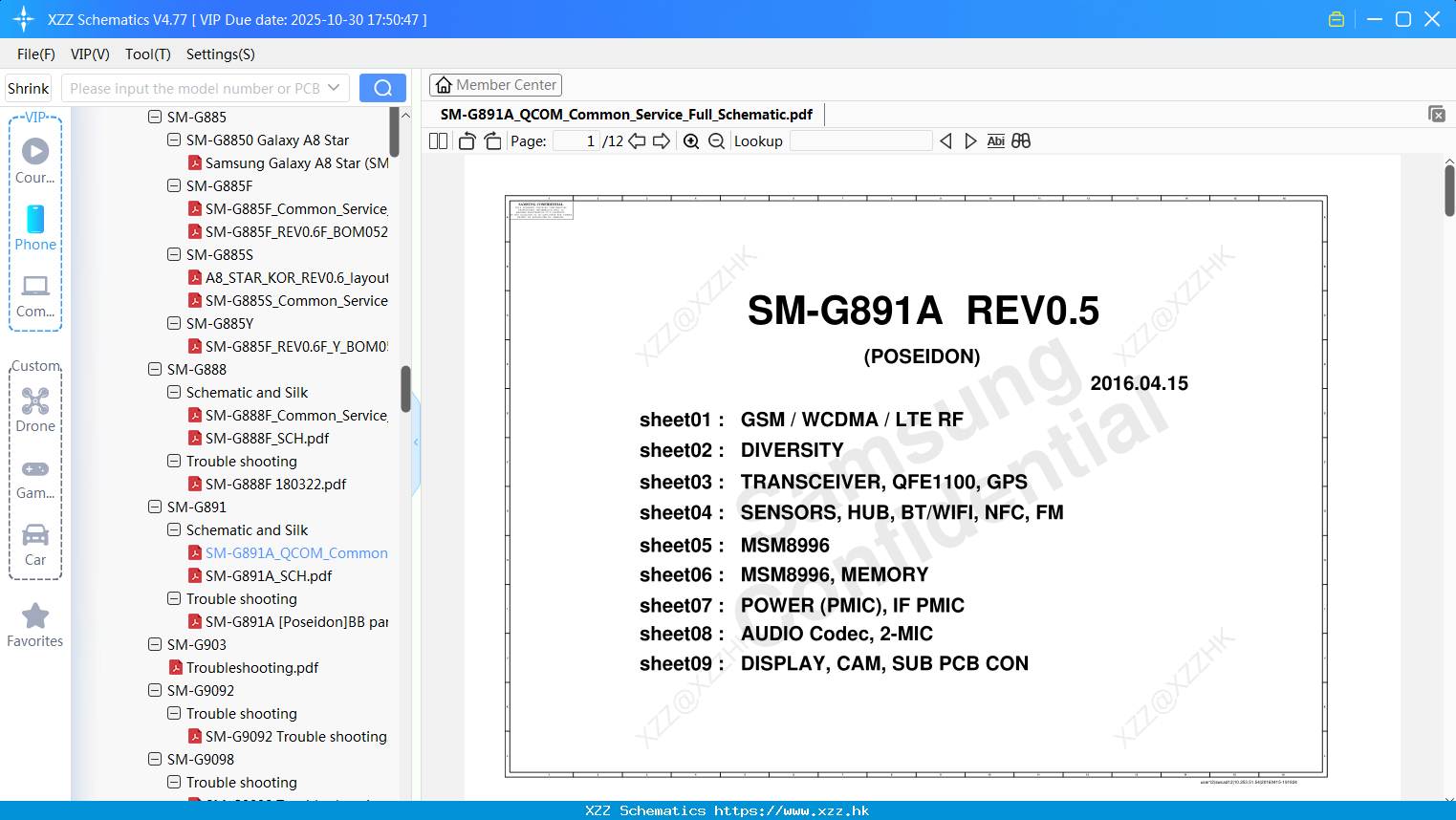Open the Tool(T) menu
This screenshot has width=1456, height=820.
pos(148,54)
